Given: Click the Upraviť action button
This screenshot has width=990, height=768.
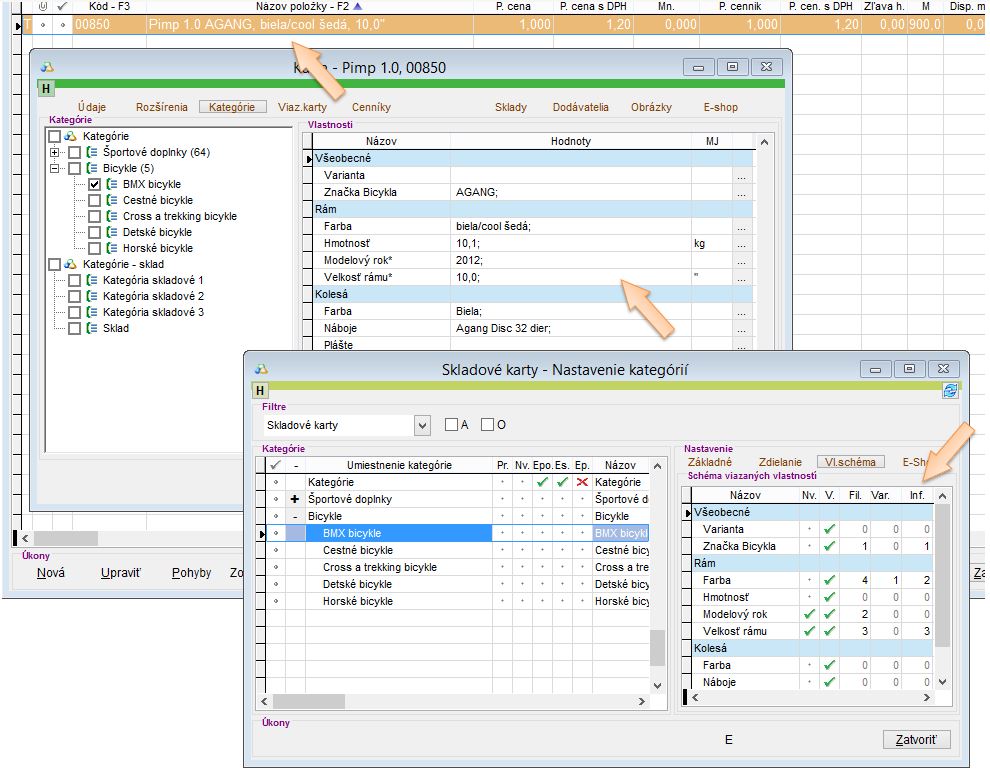Looking at the screenshot, I should (x=121, y=573).
